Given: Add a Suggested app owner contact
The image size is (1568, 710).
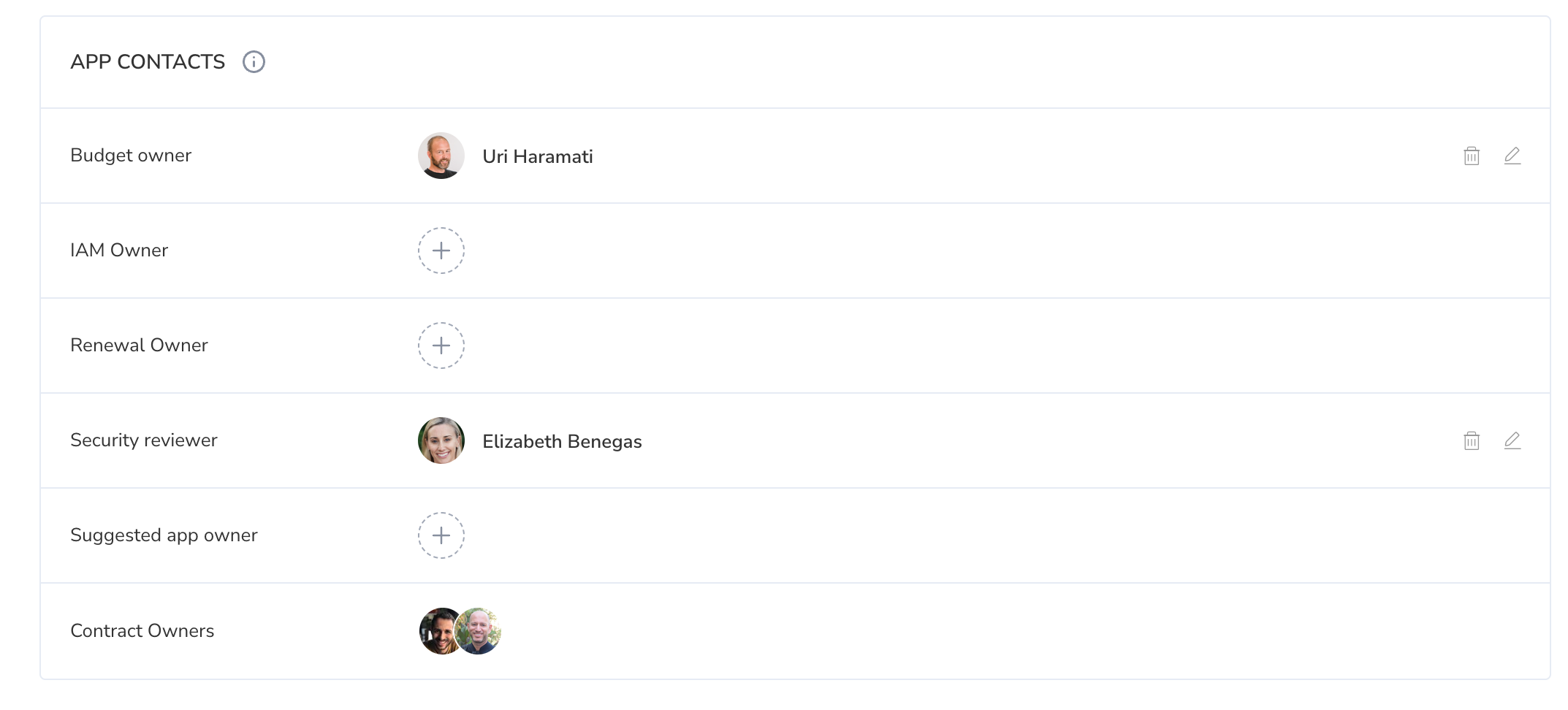Looking at the screenshot, I should pos(441,535).
